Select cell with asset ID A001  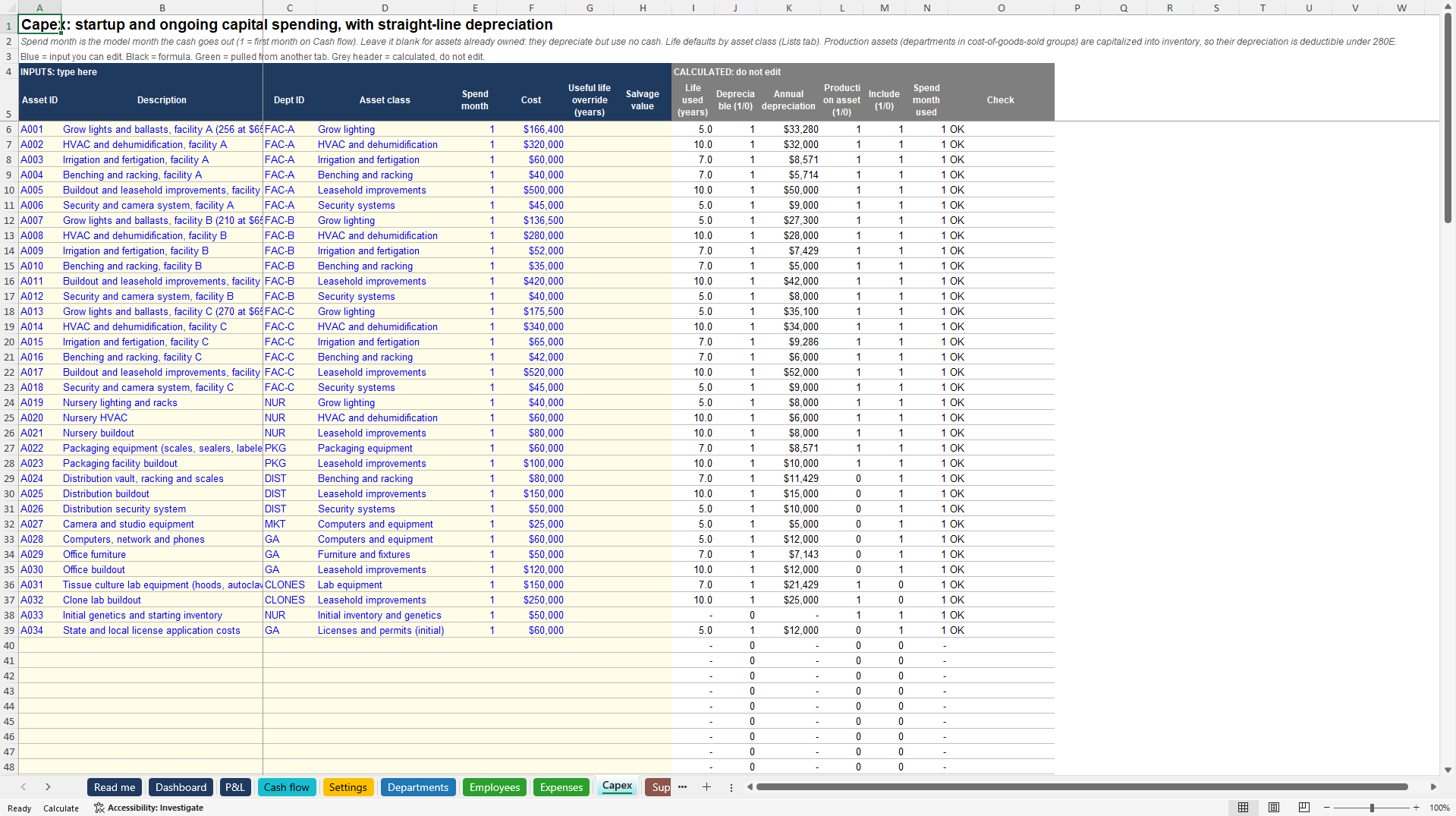39,129
